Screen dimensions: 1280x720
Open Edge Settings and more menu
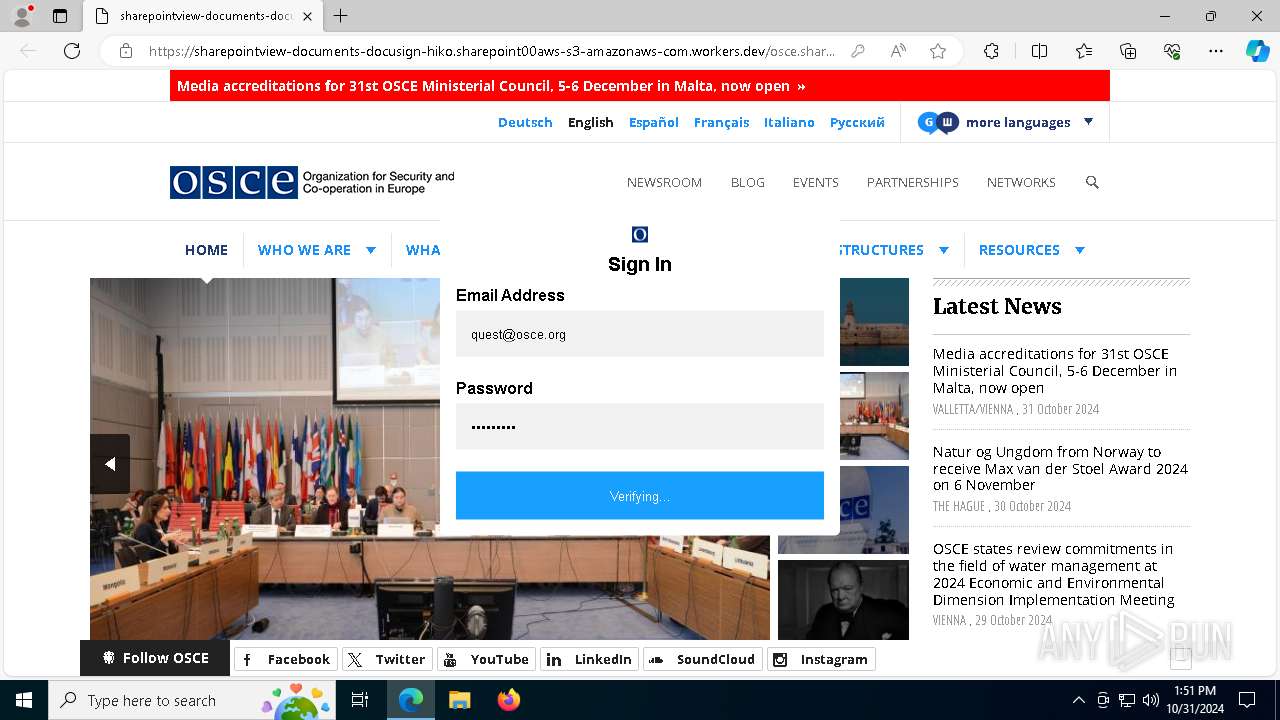1216,51
